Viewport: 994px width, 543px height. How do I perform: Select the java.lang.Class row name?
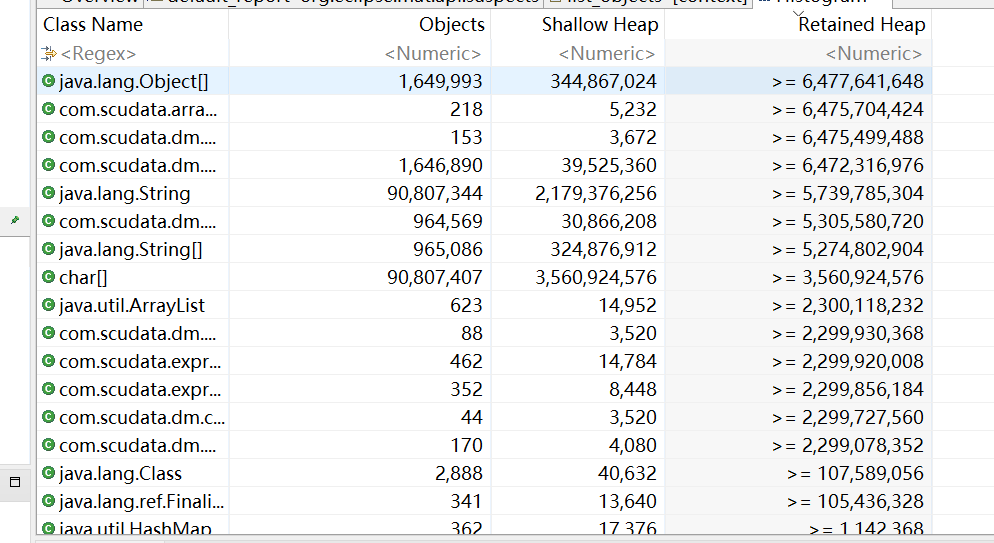(120, 473)
